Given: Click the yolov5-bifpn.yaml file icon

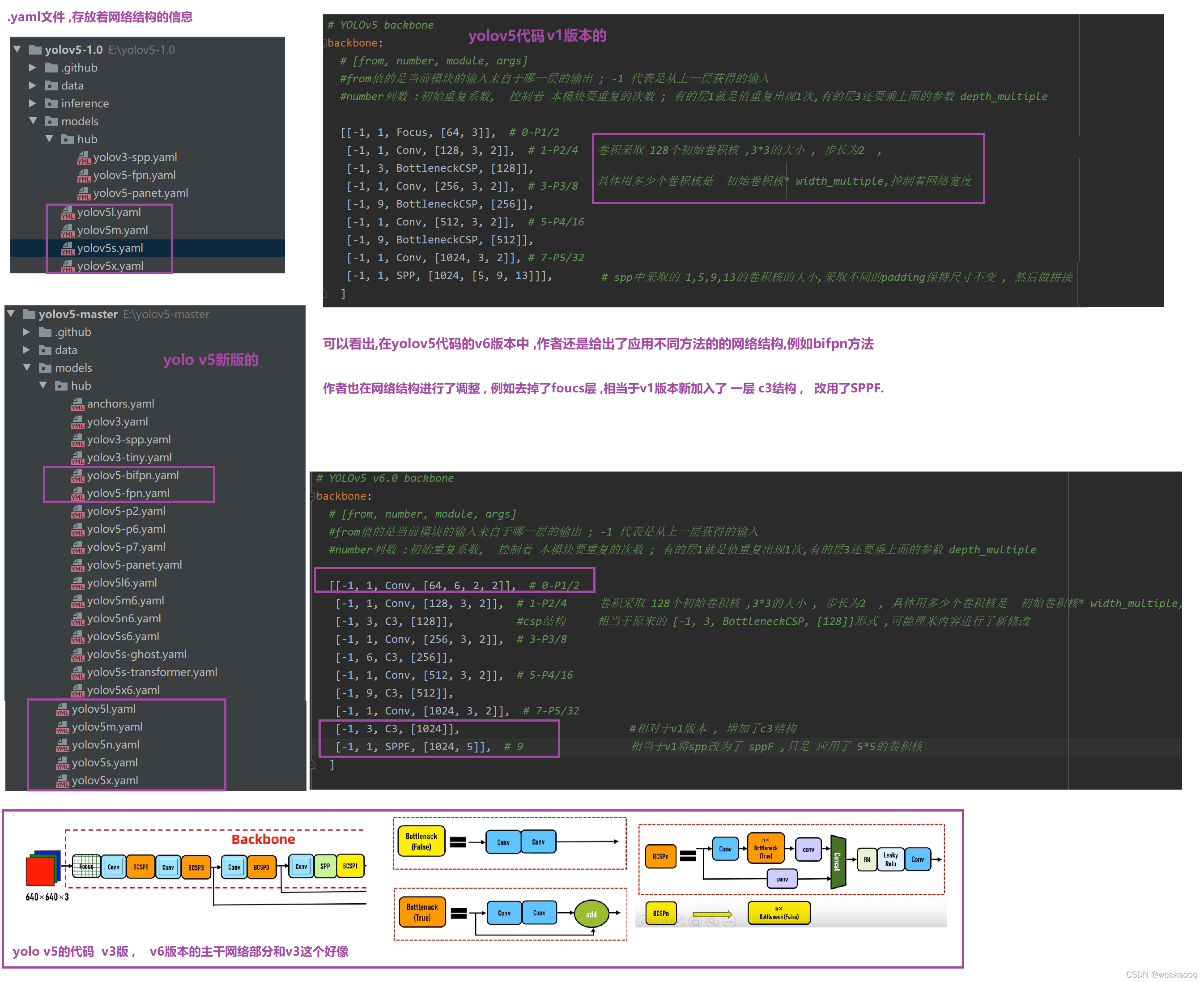Looking at the screenshot, I should [77, 476].
